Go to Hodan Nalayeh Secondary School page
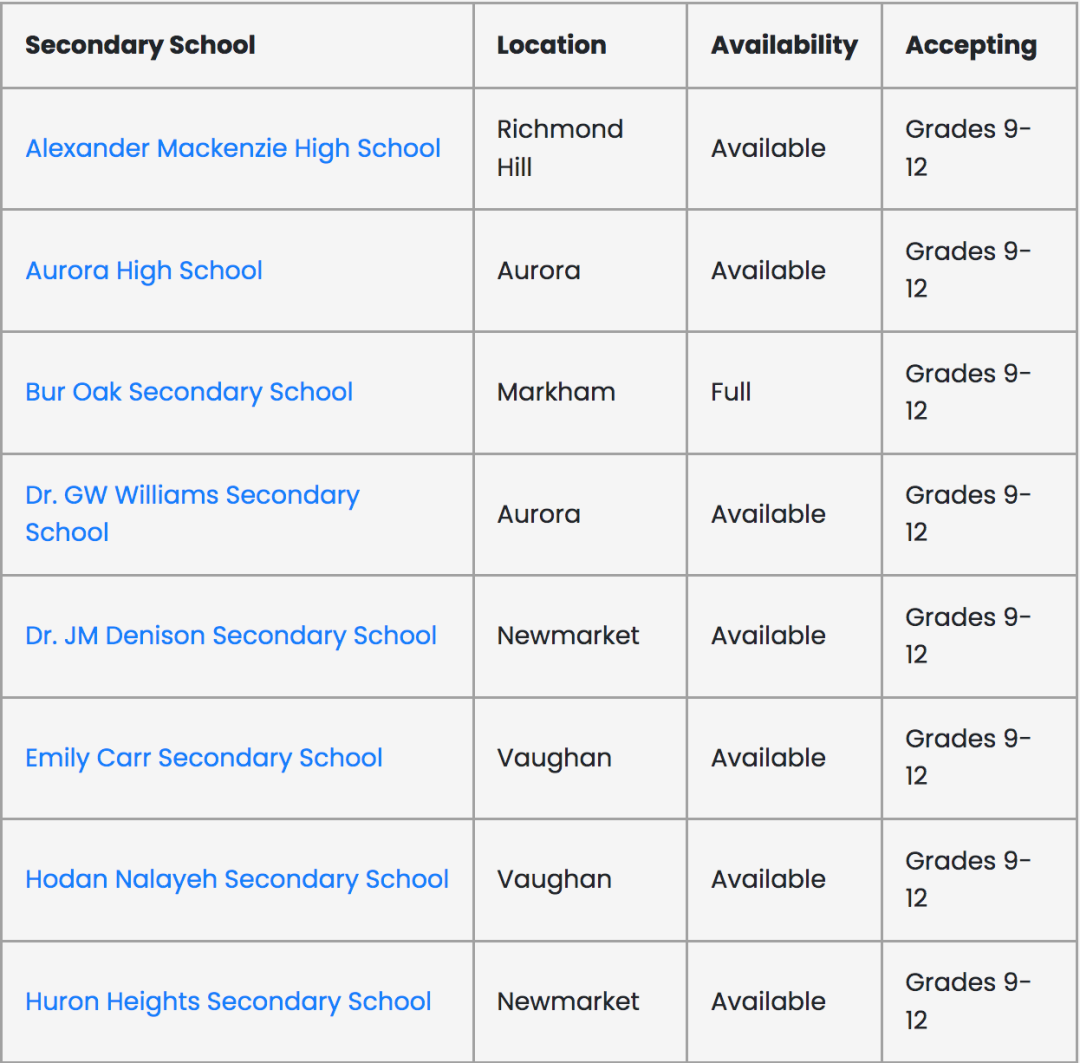Screen dimensions: 1080x1063 (x=237, y=880)
